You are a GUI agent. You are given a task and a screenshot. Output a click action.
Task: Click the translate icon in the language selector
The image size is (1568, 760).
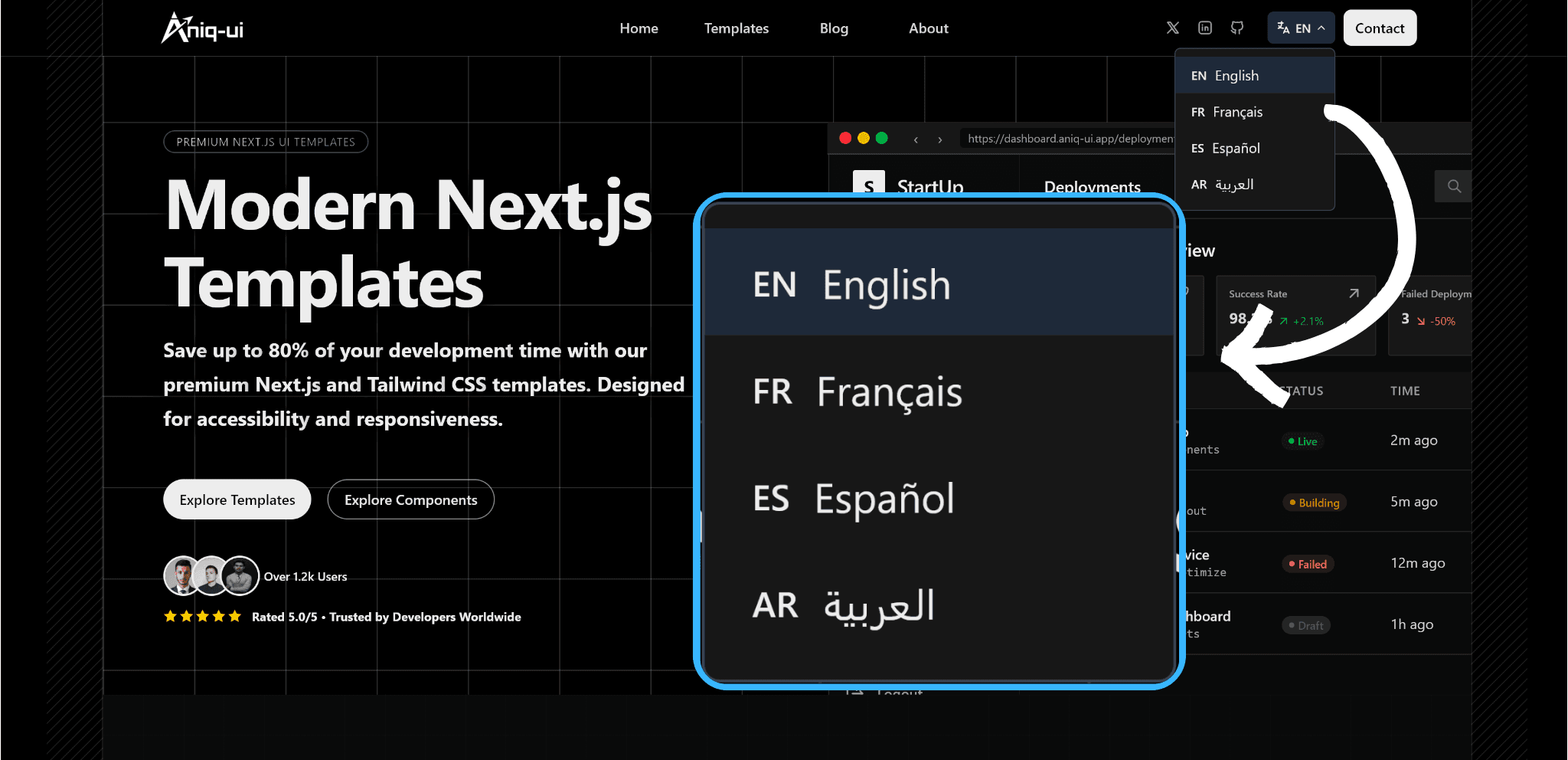click(x=1282, y=28)
